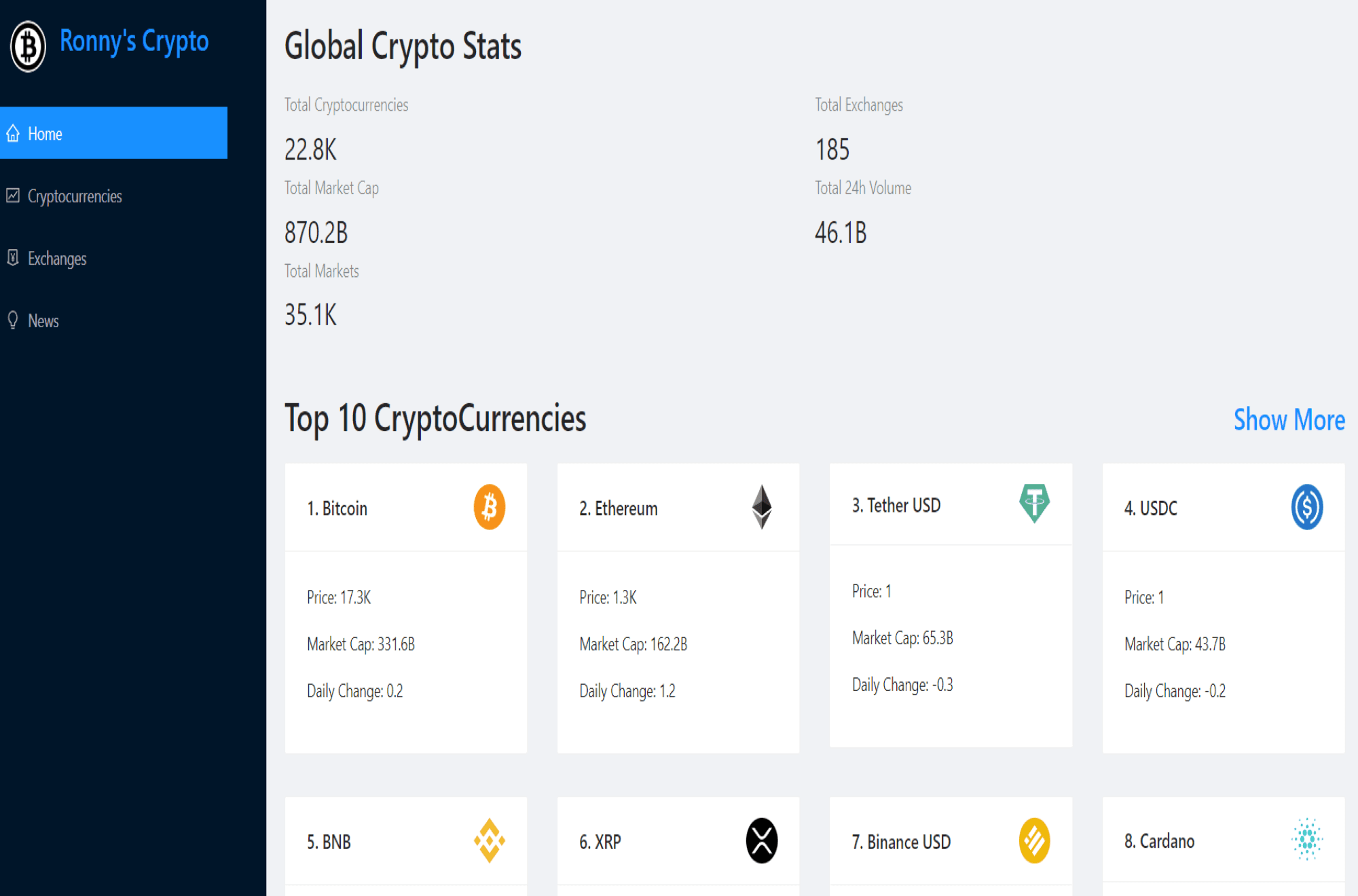This screenshot has width=1358, height=896.
Task: Click the Cardano dotted logo icon
Action: 1306,839
